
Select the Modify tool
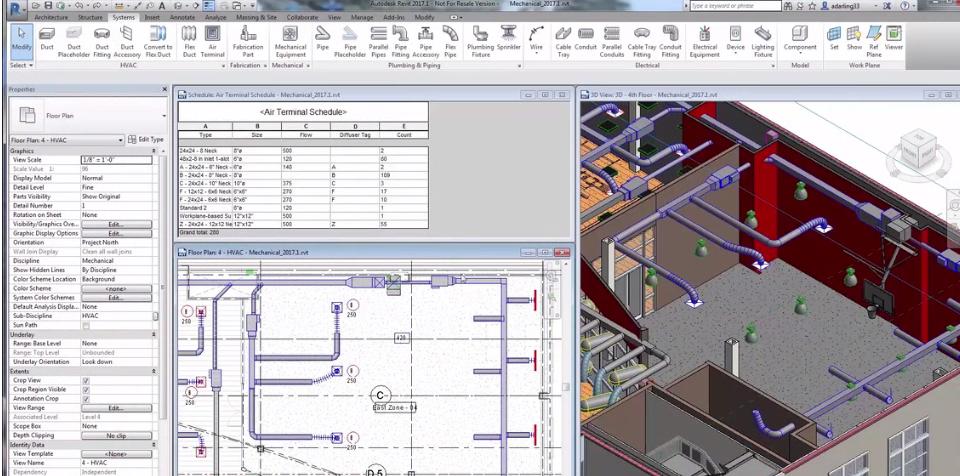pos(21,40)
